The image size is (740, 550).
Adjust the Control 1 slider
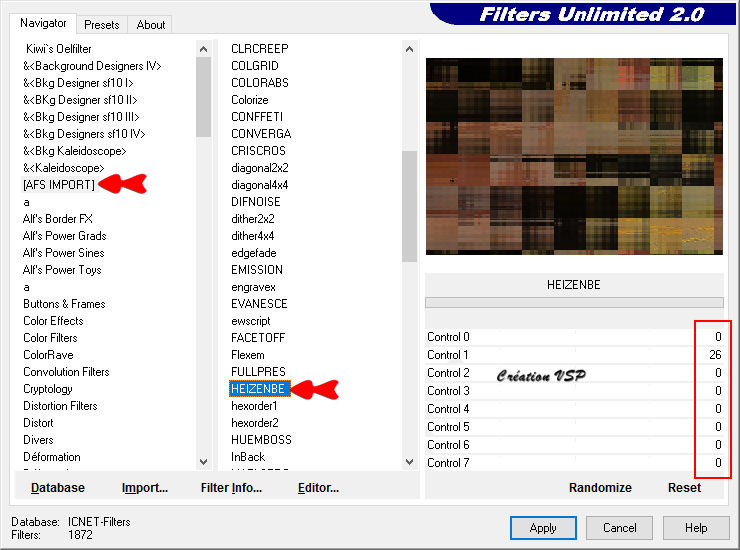click(x=574, y=355)
